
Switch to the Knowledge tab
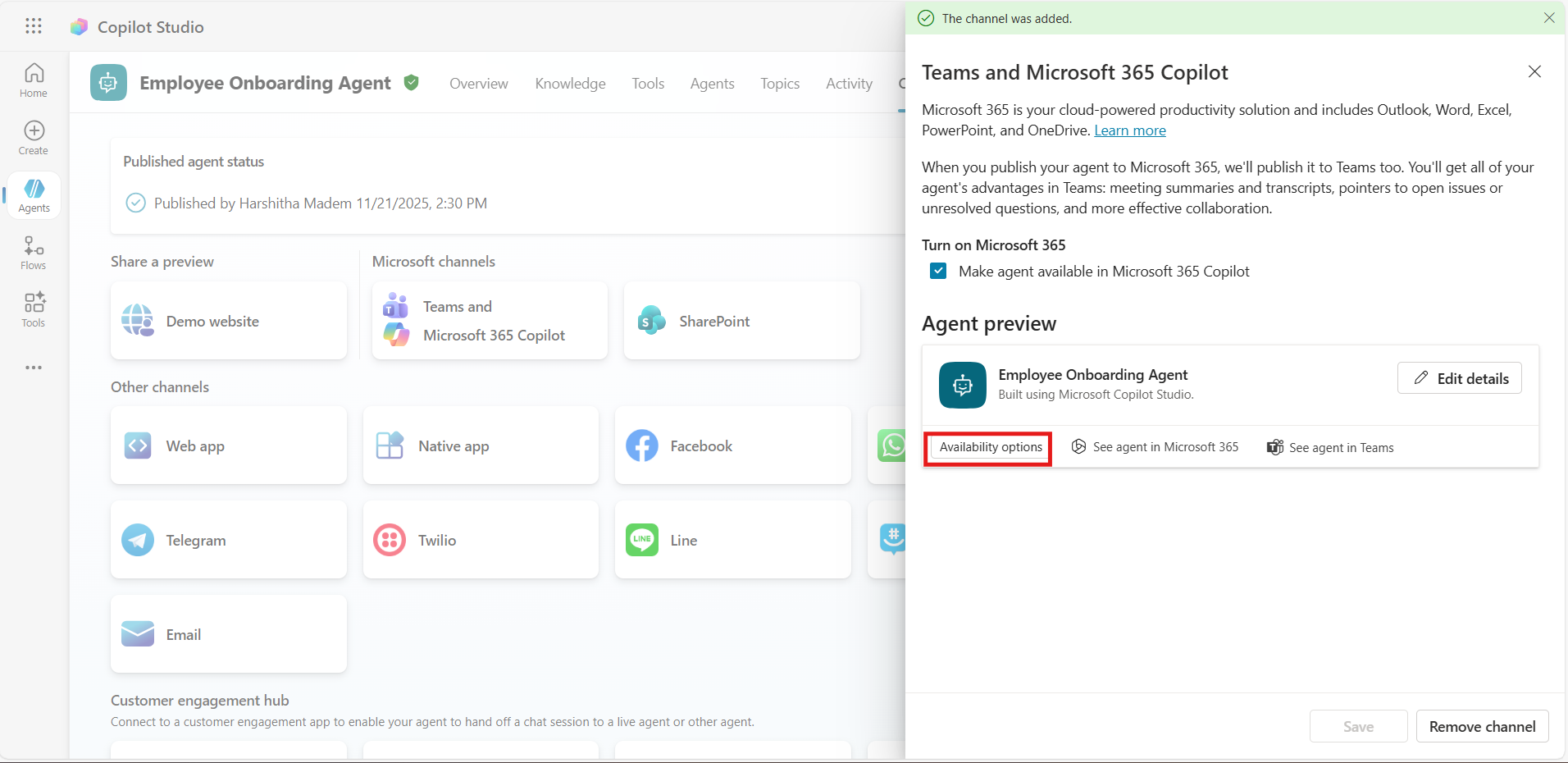(570, 84)
